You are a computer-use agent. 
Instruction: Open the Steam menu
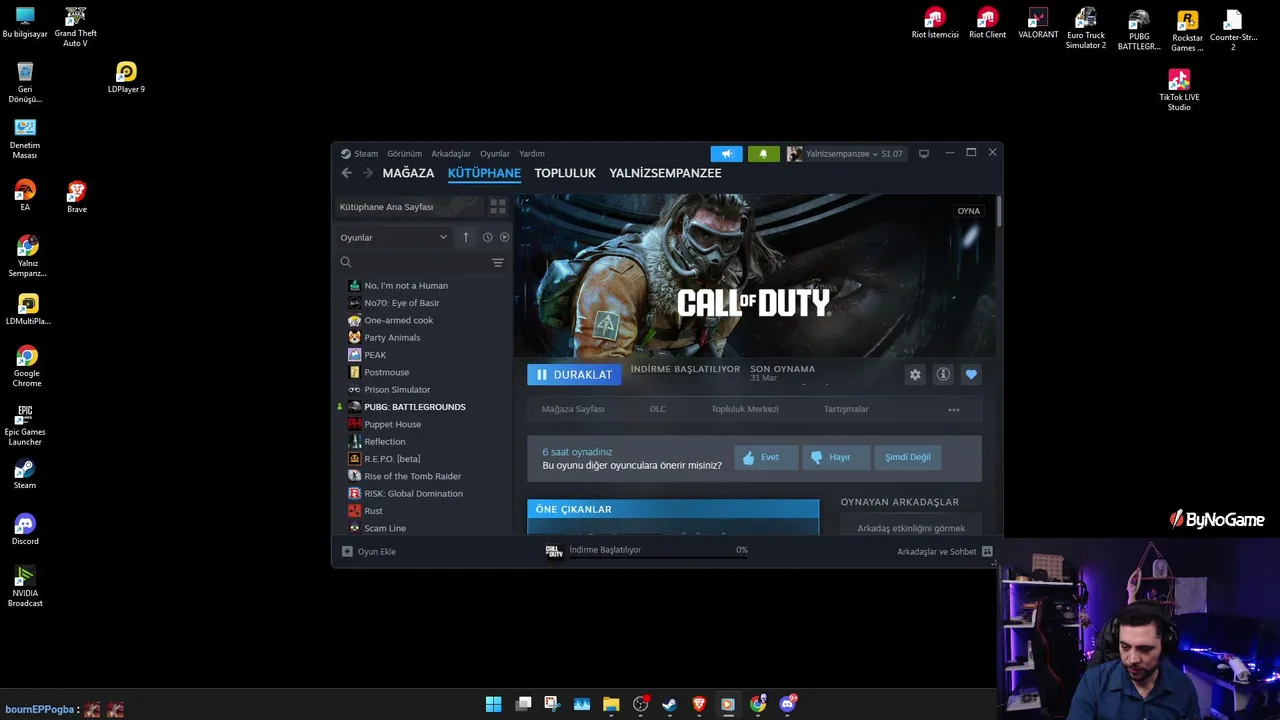pos(366,154)
